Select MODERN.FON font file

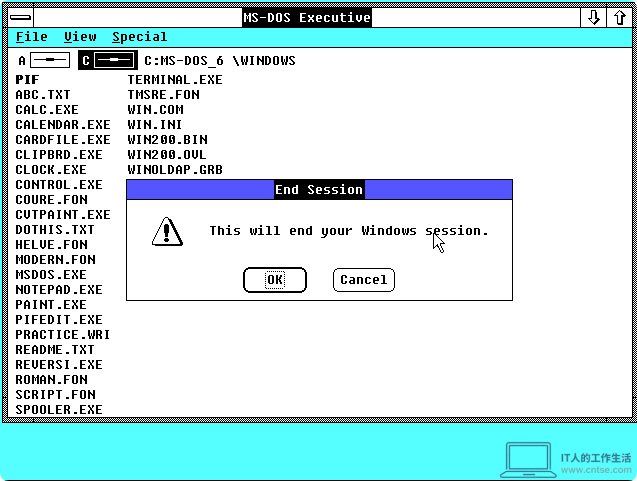pyautogui.click(x=55, y=260)
